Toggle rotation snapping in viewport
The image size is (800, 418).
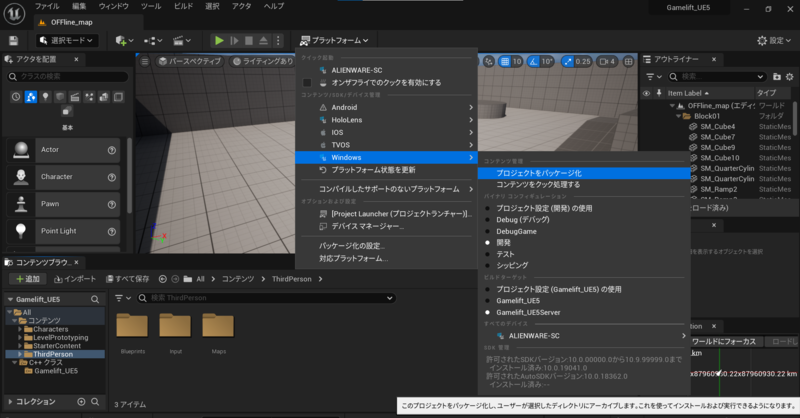(533, 61)
